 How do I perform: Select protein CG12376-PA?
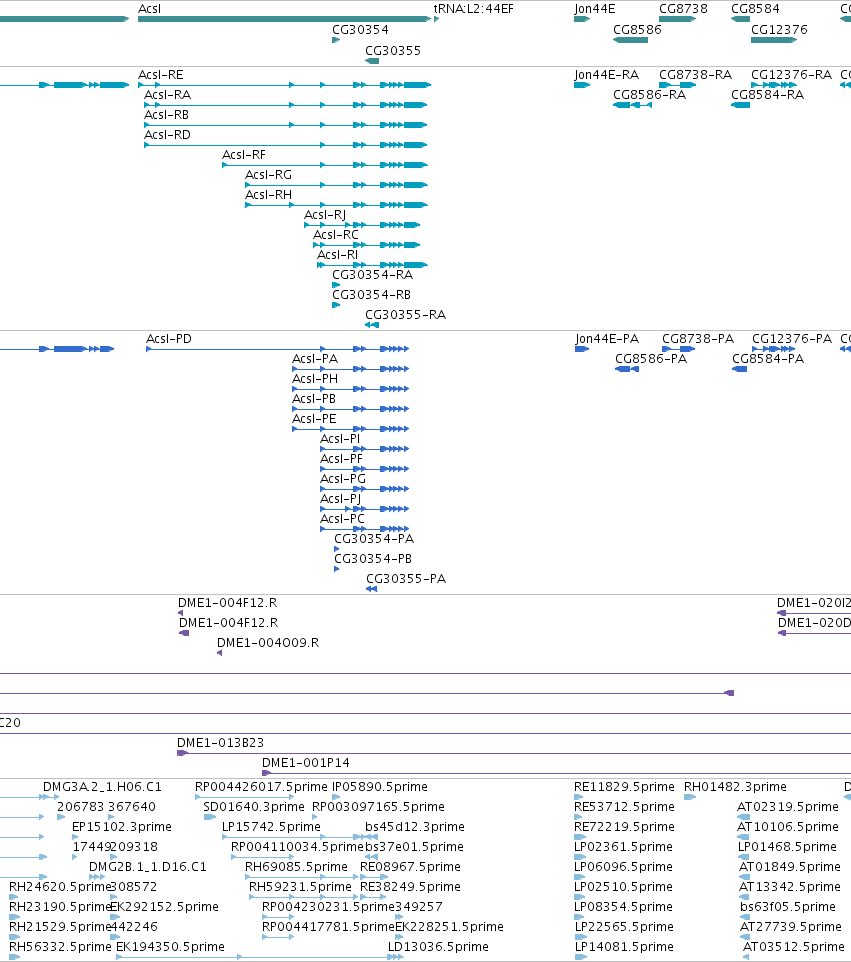[792, 339]
